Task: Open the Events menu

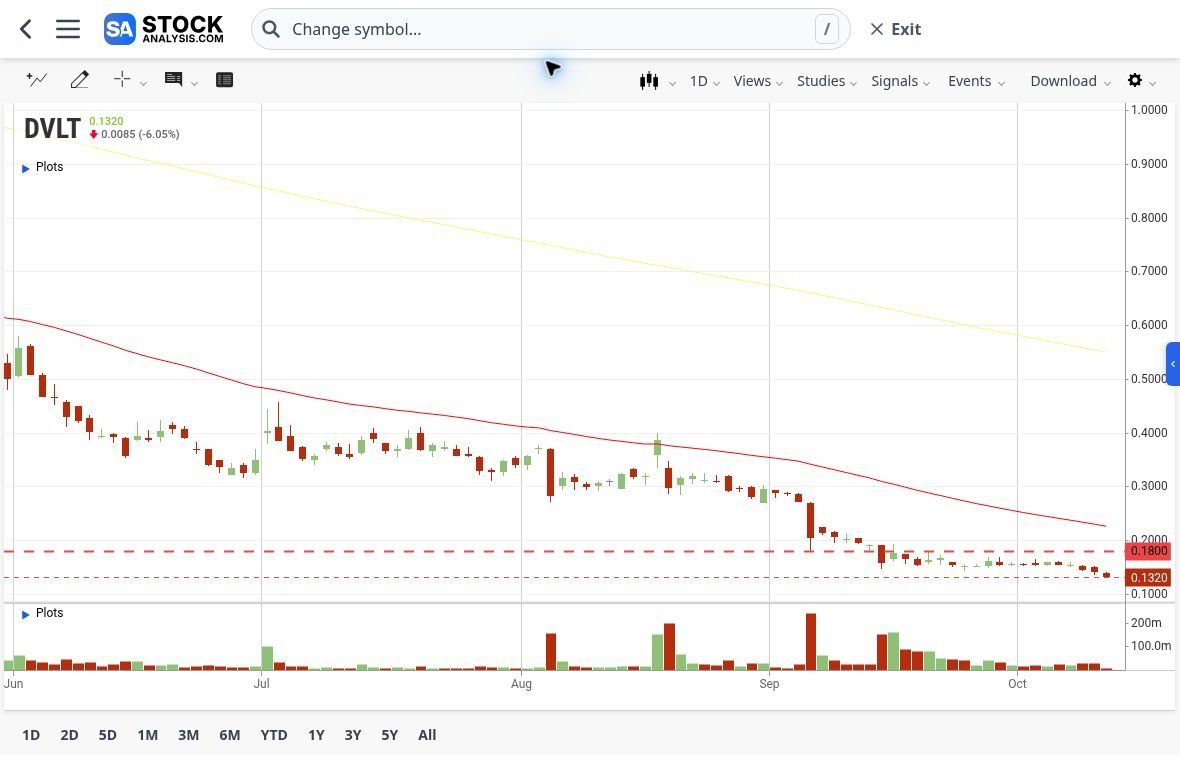Action: click(976, 81)
